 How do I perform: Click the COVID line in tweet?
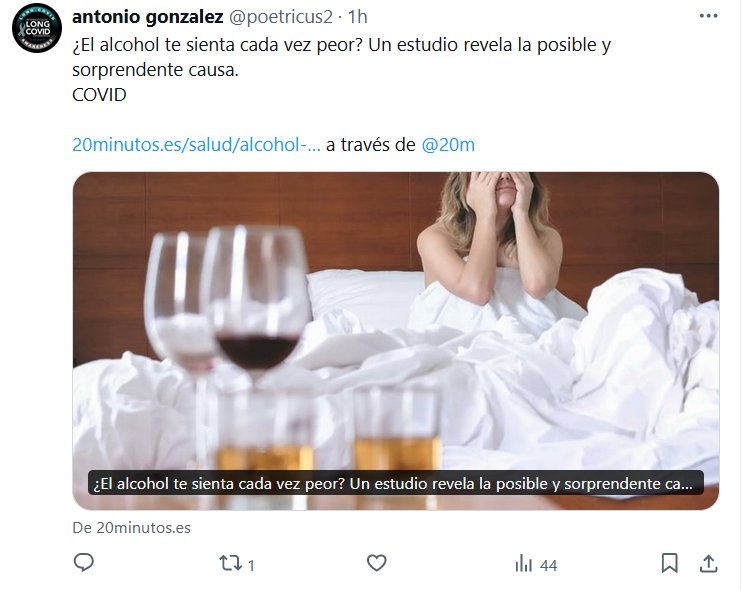click(99, 95)
